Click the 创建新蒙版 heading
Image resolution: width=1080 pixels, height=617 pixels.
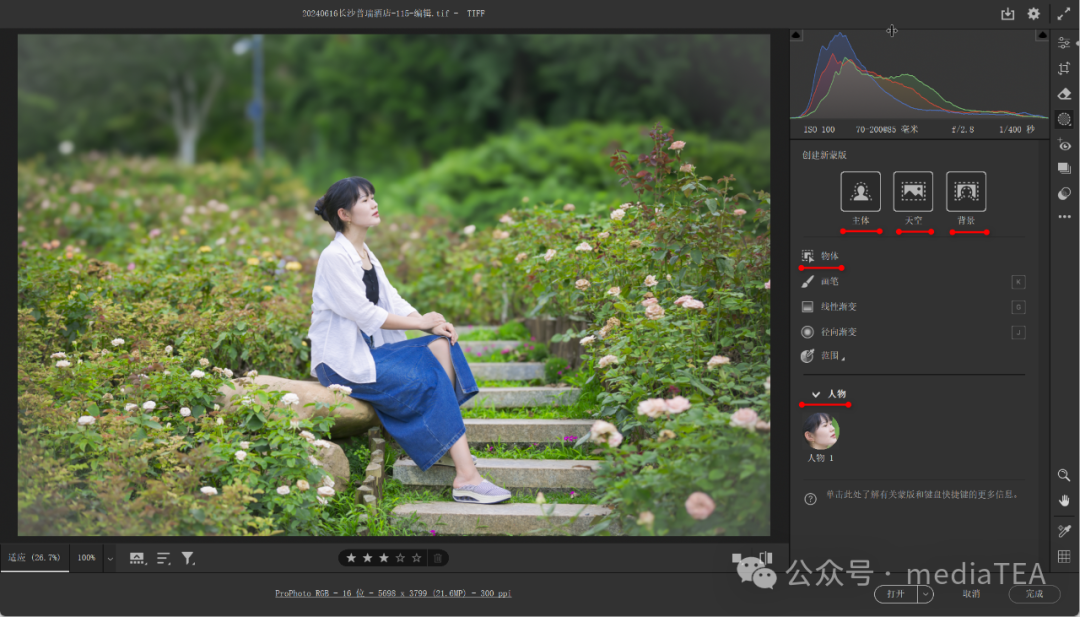tap(824, 155)
